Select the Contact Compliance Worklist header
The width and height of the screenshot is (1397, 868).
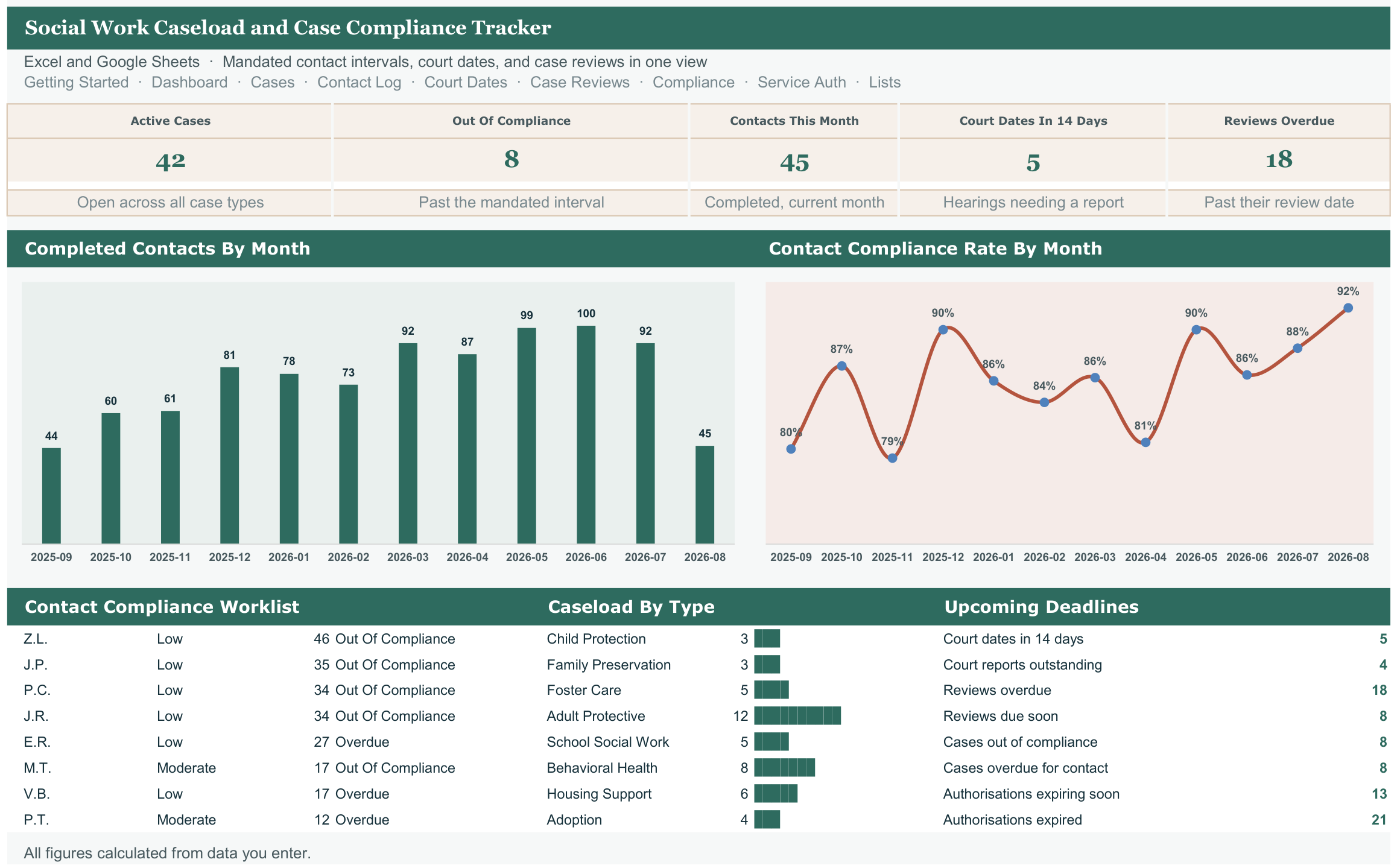[162, 607]
